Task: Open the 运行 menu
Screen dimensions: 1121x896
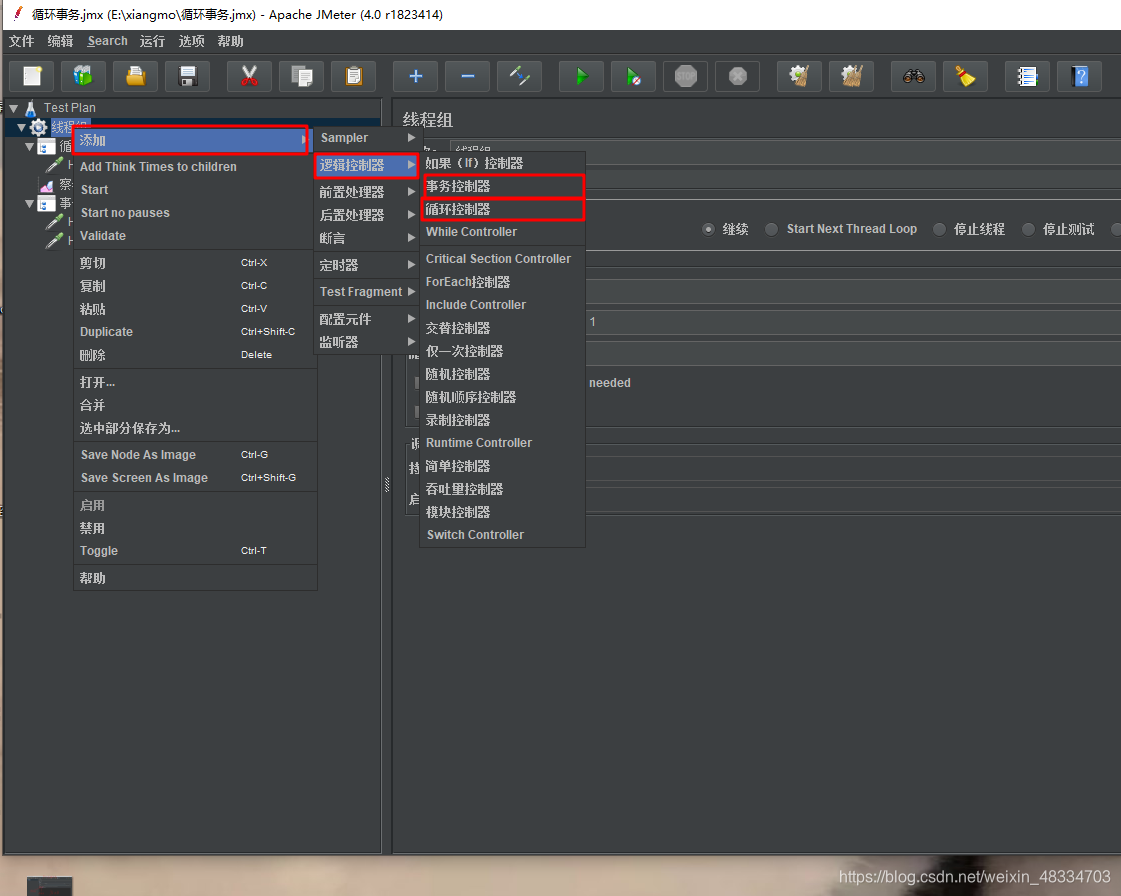Action: (152, 41)
